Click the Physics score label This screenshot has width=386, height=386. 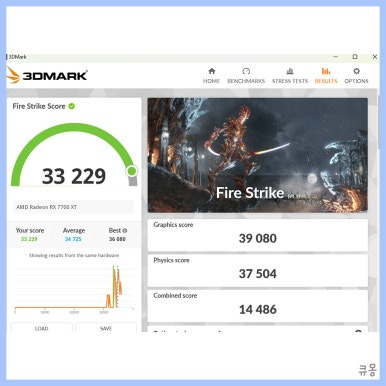(171, 260)
